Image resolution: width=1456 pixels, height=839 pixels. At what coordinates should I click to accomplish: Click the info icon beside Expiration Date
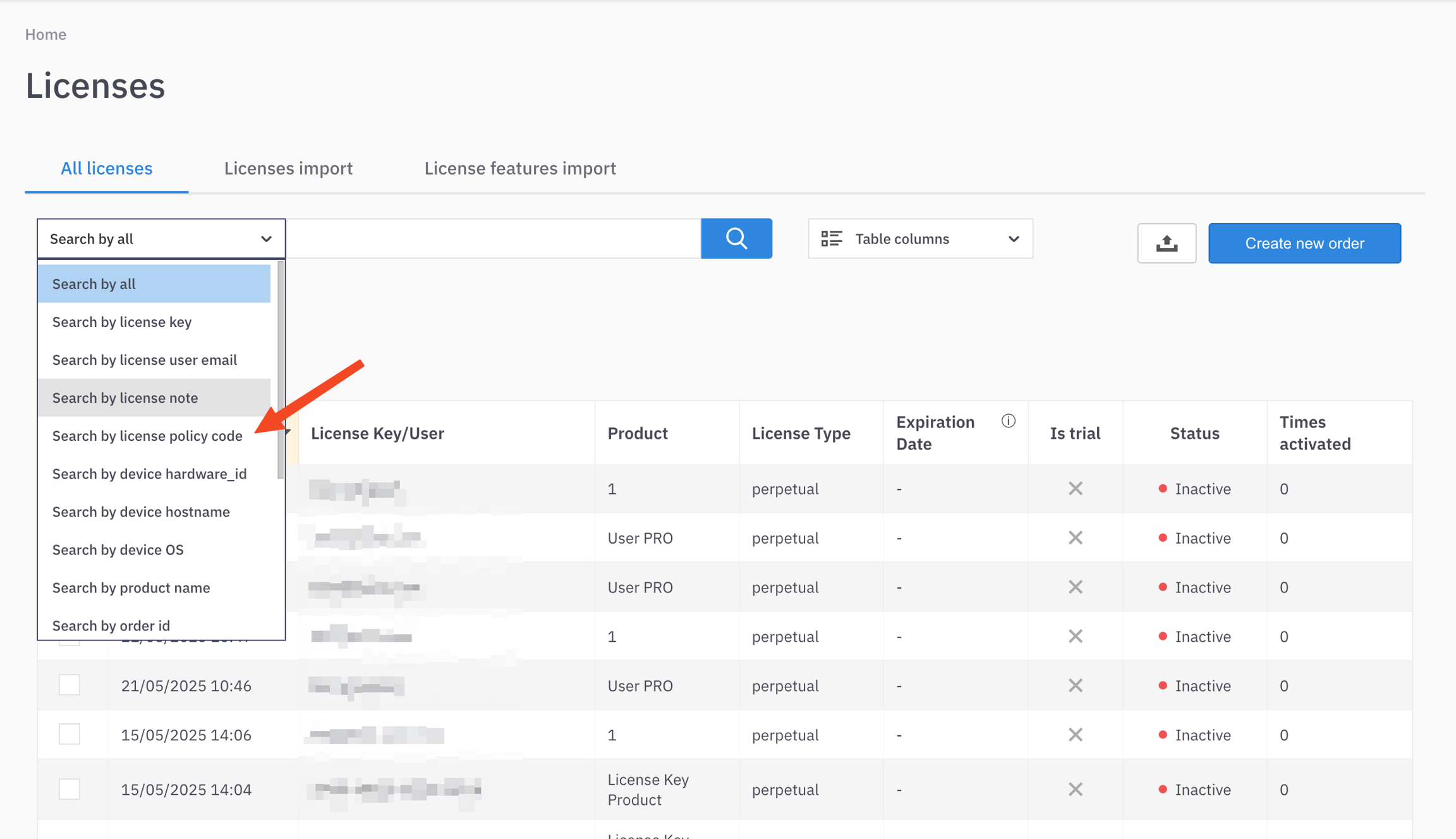click(x=1008, y=421)
